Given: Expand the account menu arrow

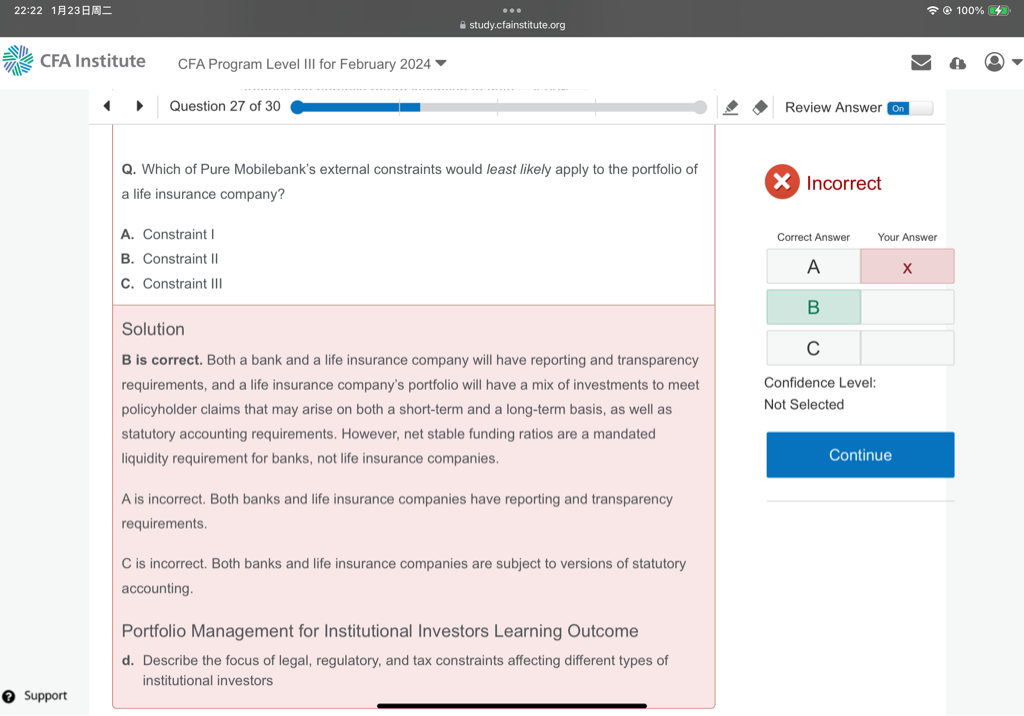Looking at the screenshot, I should [x=1016, y=63].
